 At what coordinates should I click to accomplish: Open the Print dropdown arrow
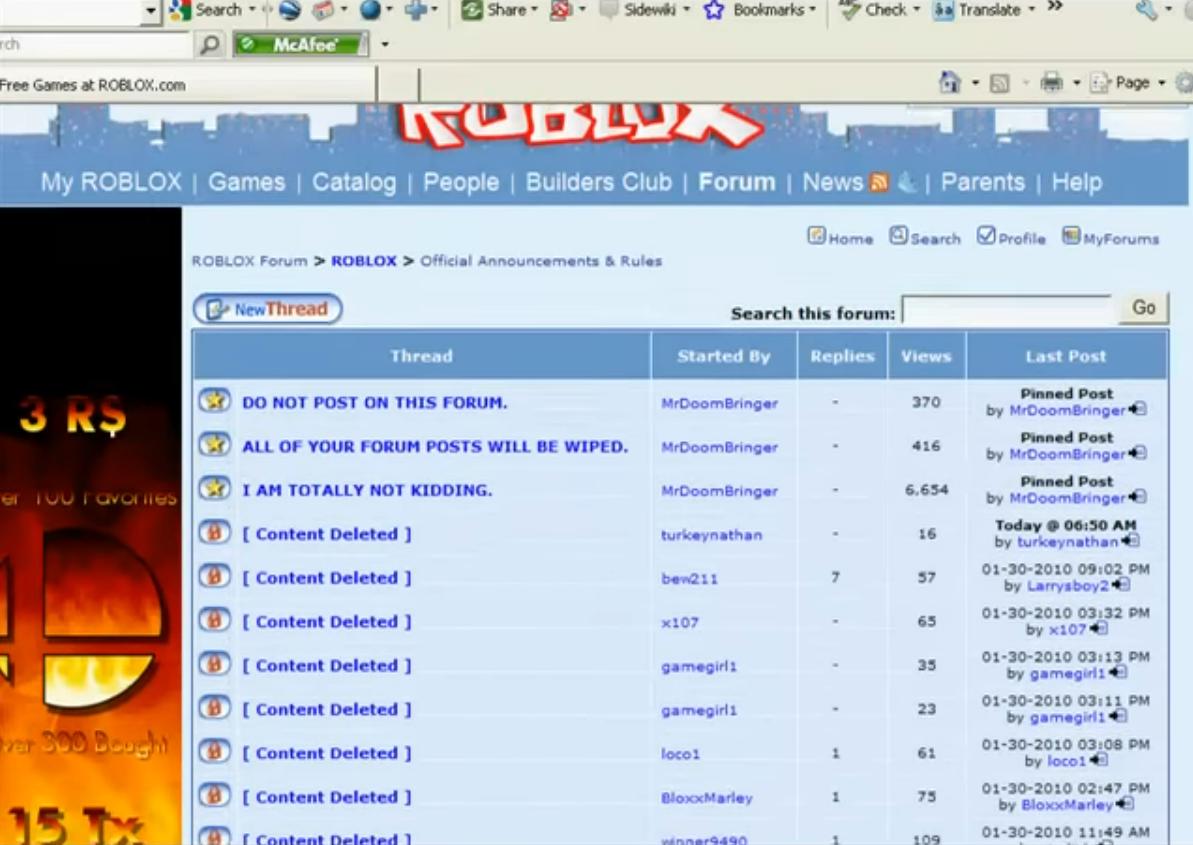pyautogui.click(x=1077, y=82)
